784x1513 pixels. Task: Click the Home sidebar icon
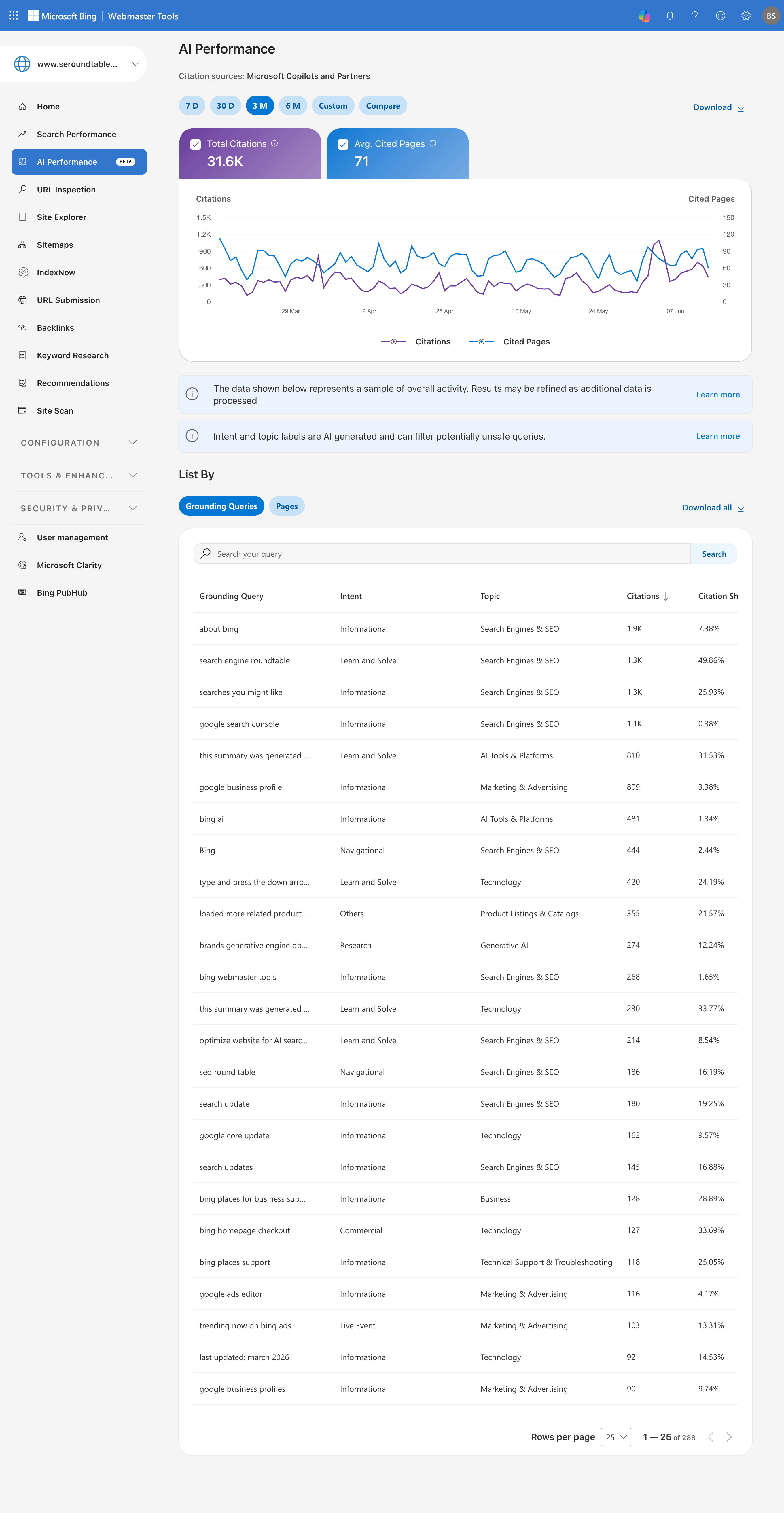click(22, 106)
